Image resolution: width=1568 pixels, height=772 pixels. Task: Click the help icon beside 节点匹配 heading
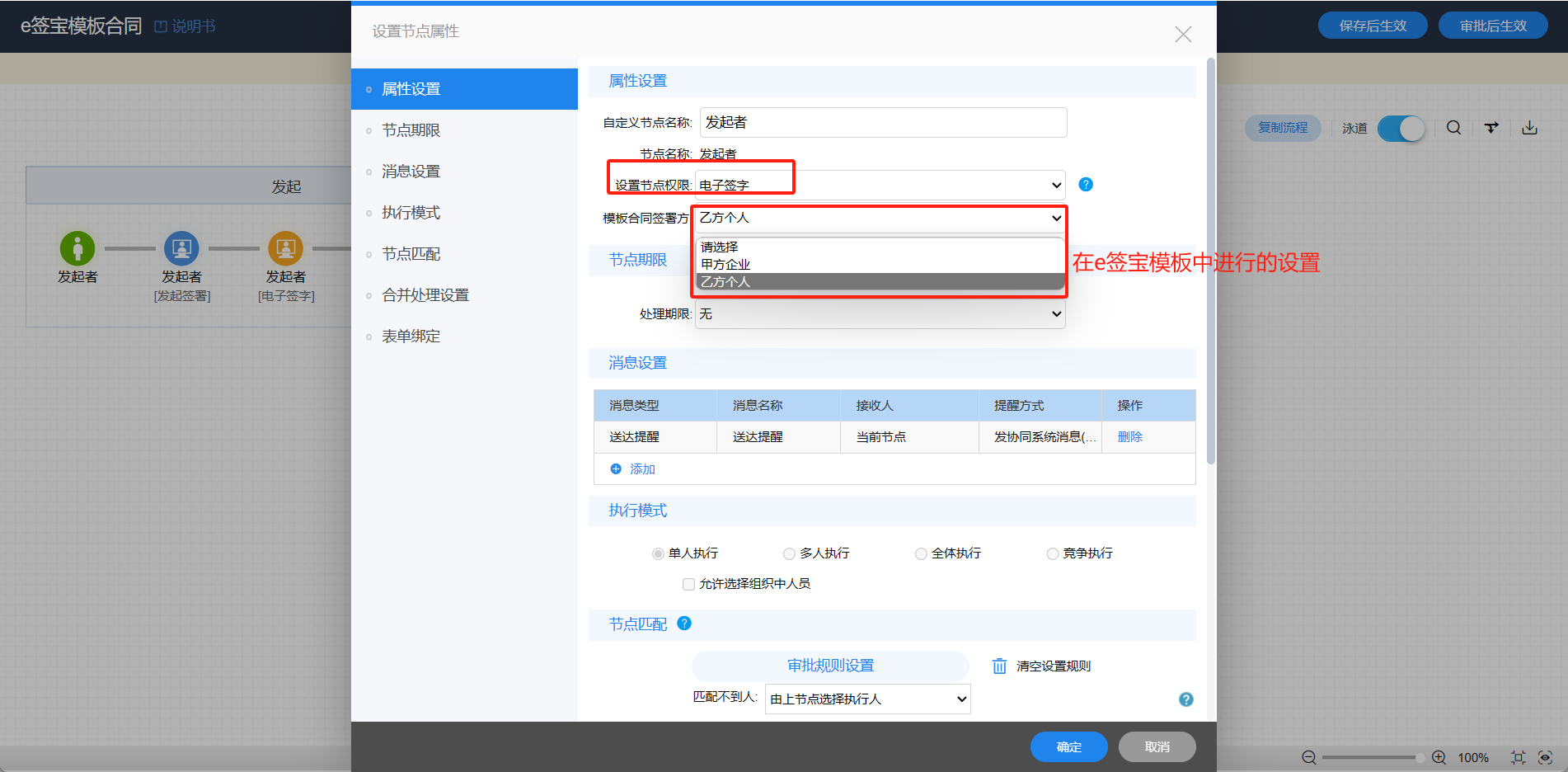[x=684, y=624]
